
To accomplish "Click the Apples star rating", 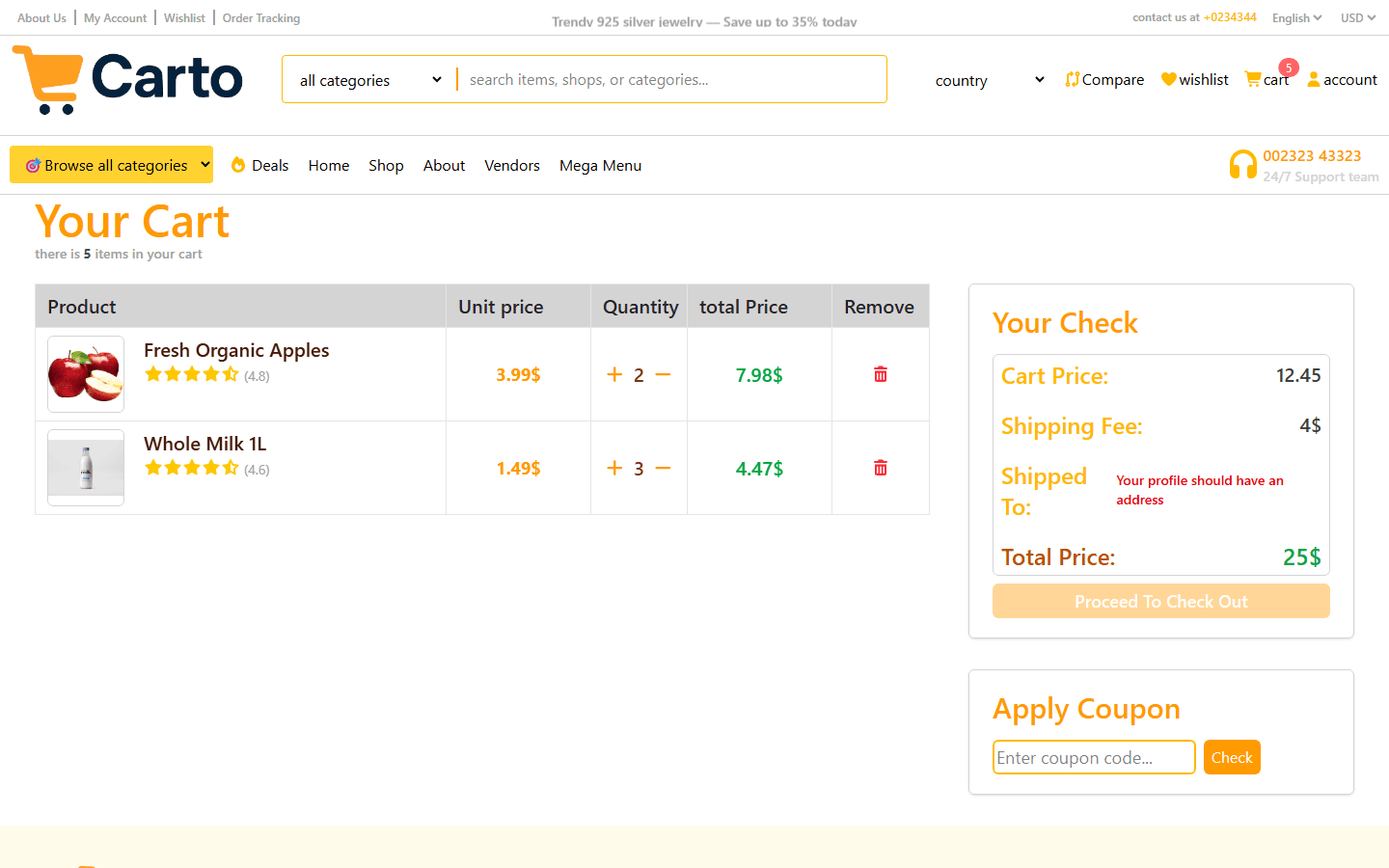I will point(192,374).
